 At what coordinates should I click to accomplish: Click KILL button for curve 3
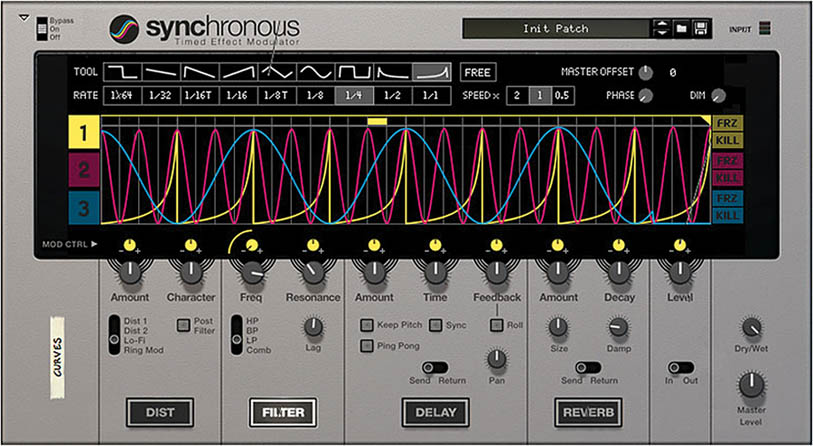coord(727,215)
